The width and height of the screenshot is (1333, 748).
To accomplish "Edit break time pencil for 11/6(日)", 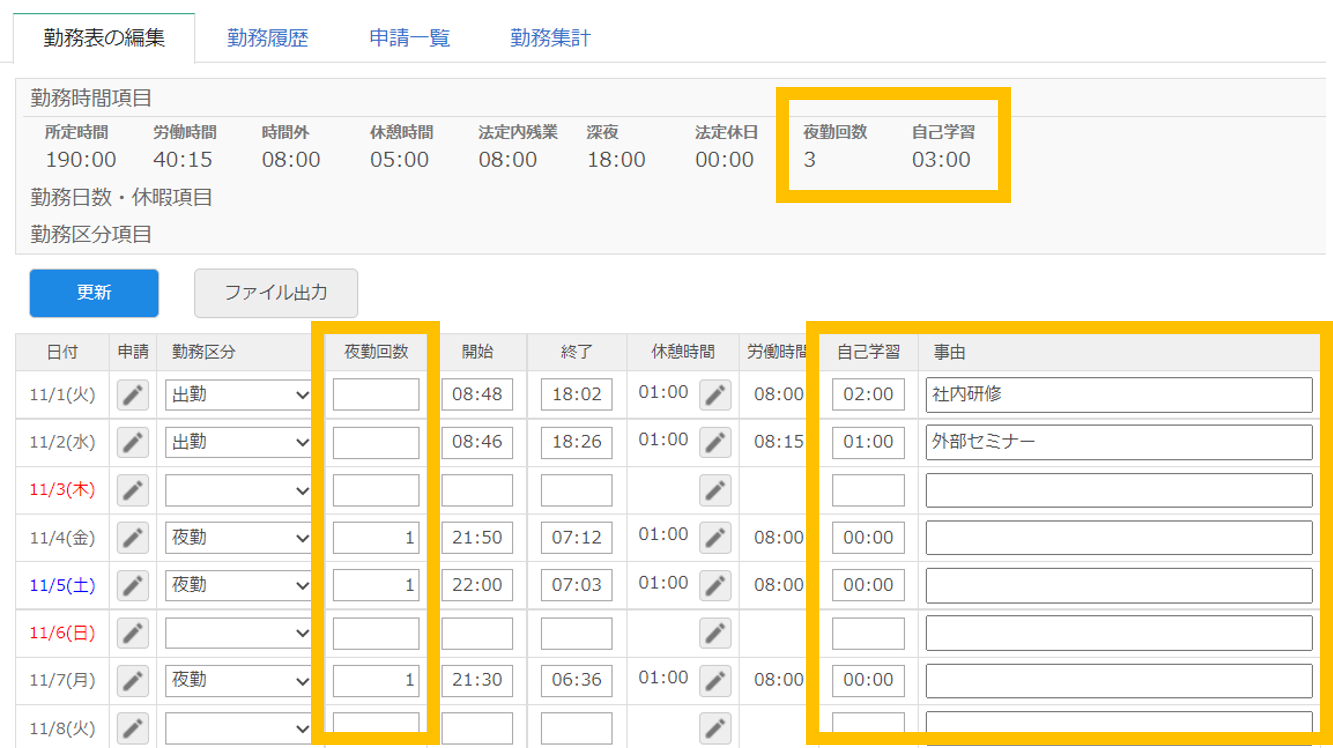I will (x=714, y=633).
